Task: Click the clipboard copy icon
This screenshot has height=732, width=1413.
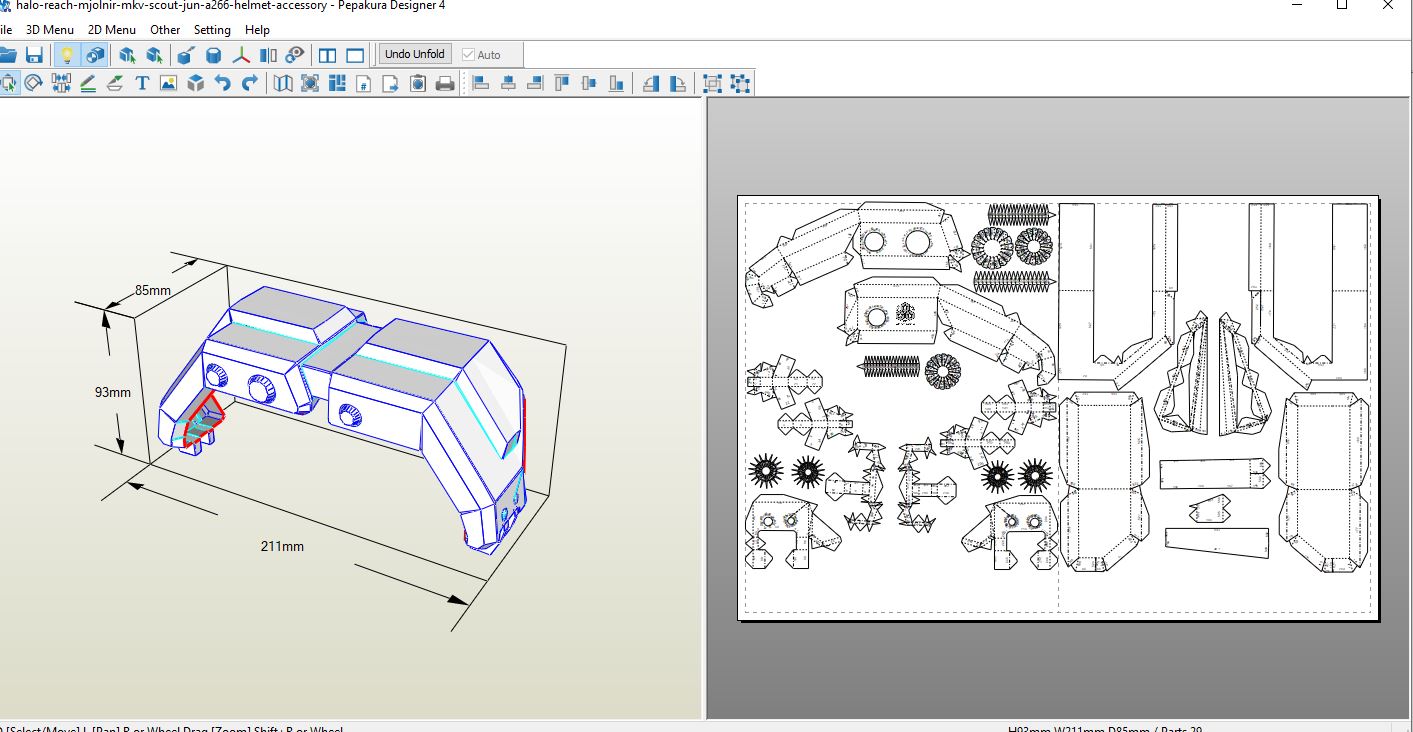Action: point(418,83)
